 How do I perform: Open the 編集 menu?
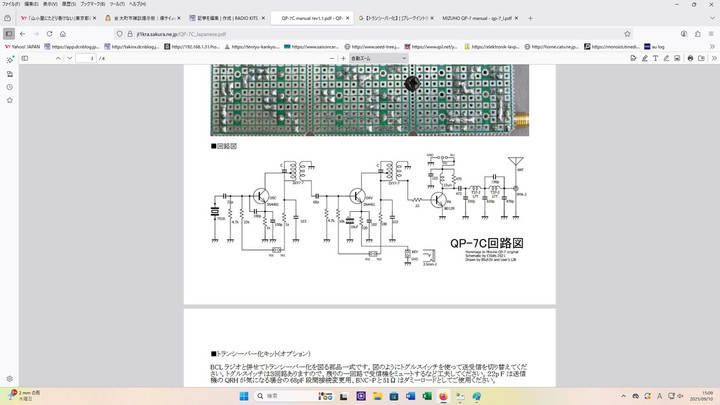pyautogui.click(x=31, y=4)
